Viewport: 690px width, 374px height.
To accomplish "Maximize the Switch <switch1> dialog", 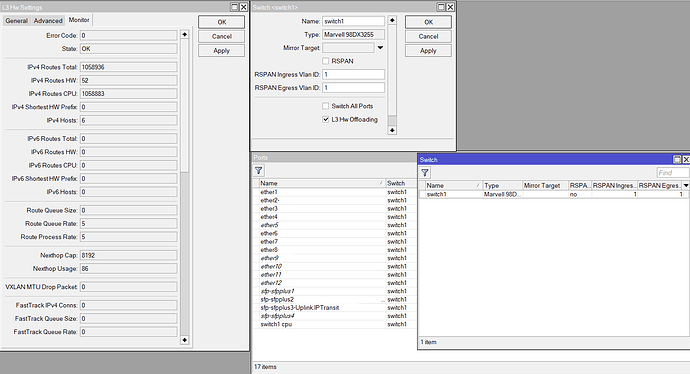I will click(441, 7).
